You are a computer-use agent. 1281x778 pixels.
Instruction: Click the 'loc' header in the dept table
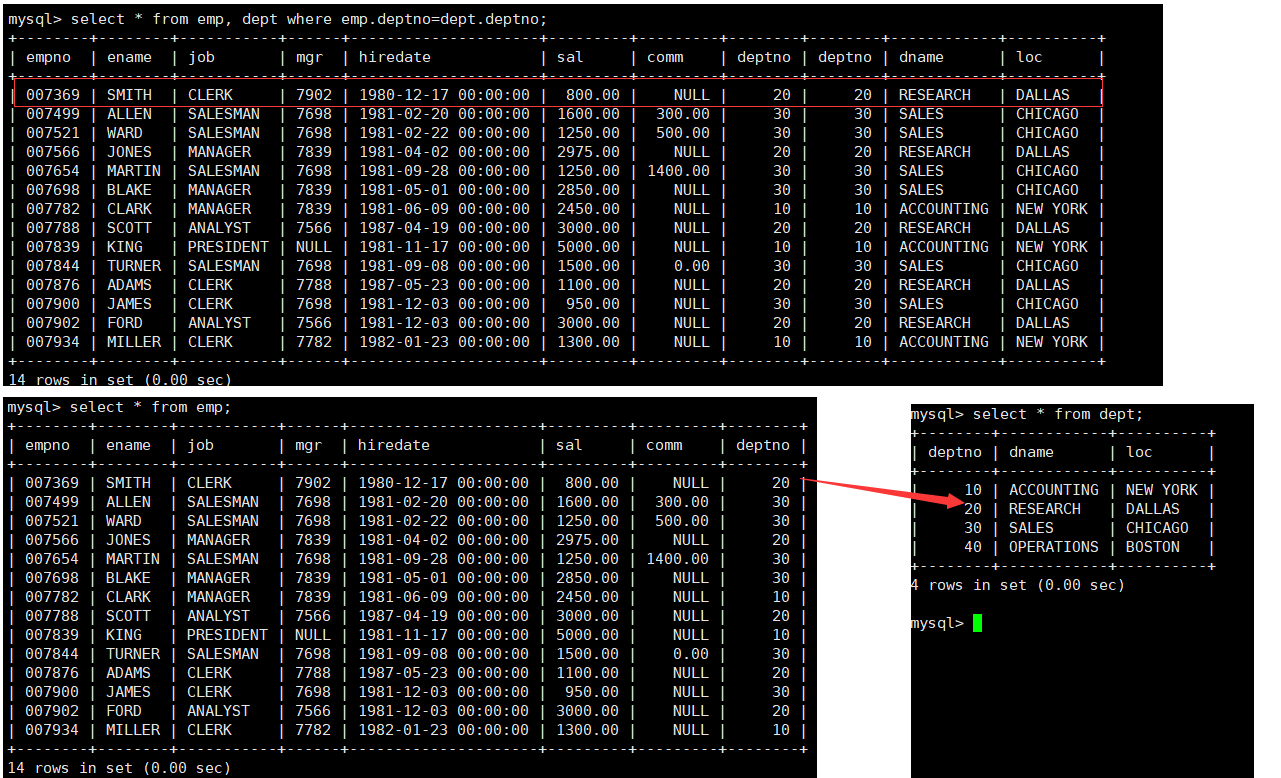(1139, 452)
